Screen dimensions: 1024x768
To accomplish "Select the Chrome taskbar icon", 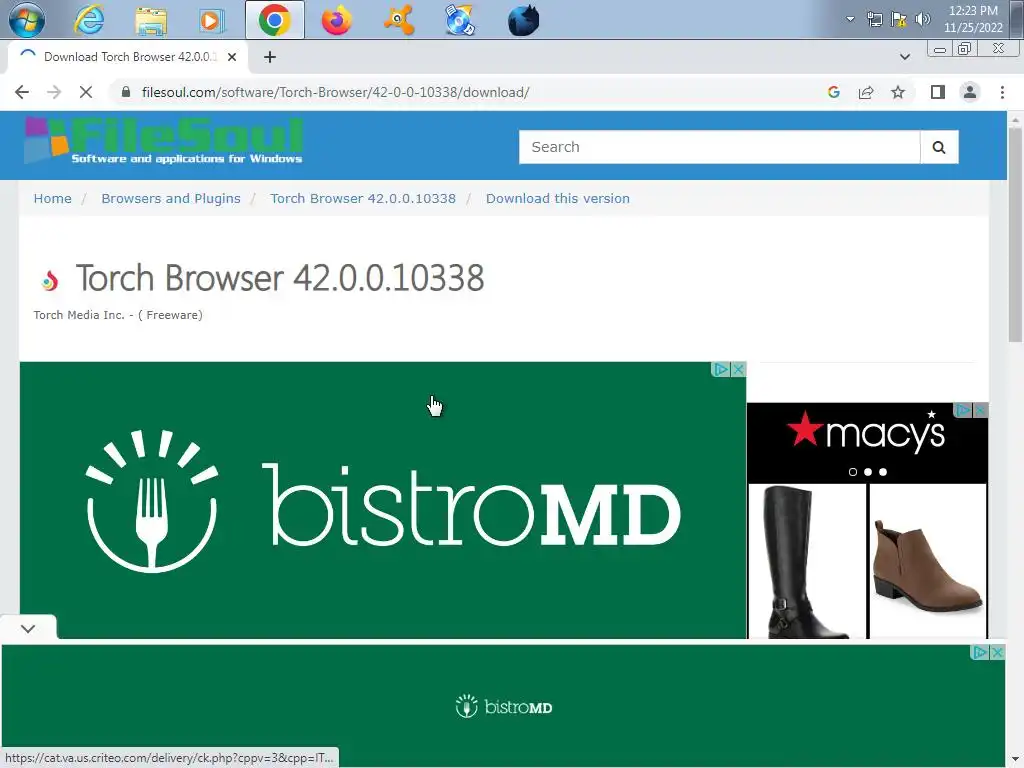I will [x=274, y=20].
